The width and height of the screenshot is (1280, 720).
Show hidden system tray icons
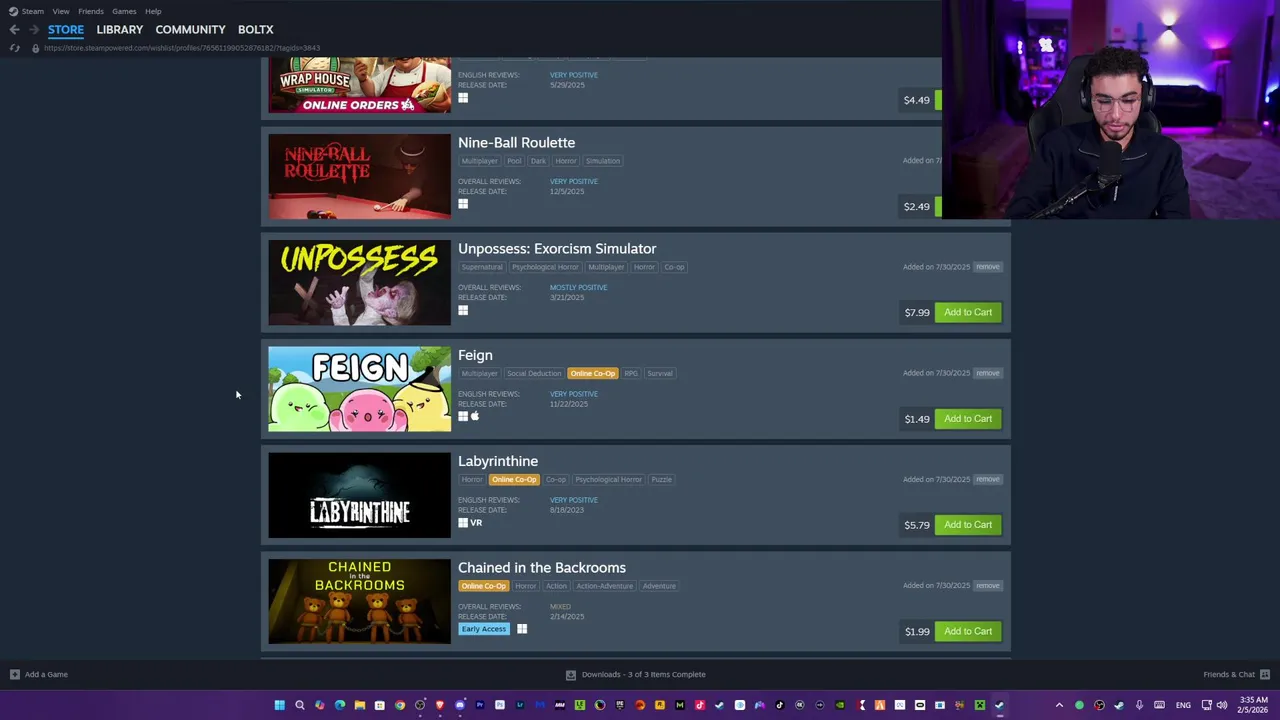tap(1059, 705)
